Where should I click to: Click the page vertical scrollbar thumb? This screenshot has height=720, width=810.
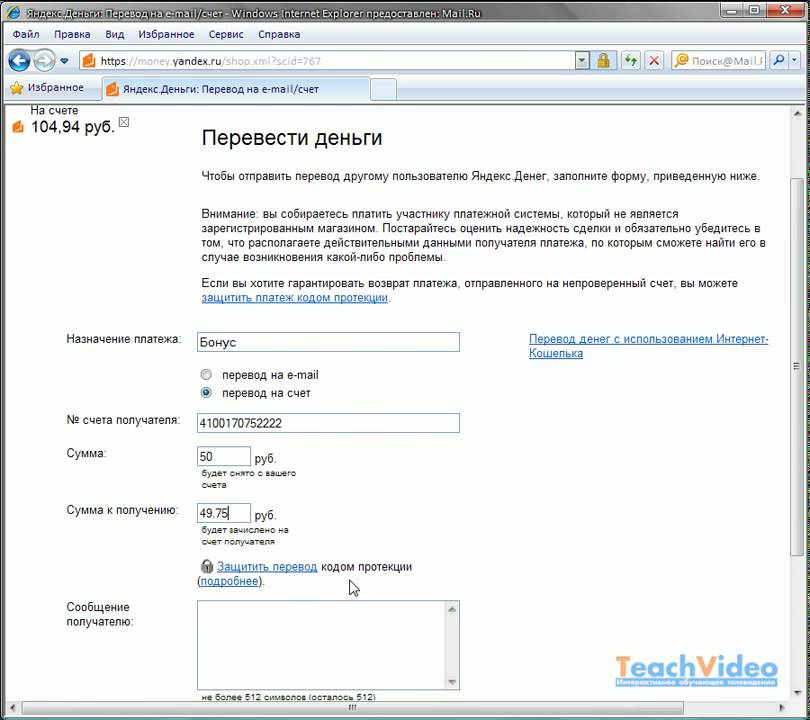click(797, 367)
